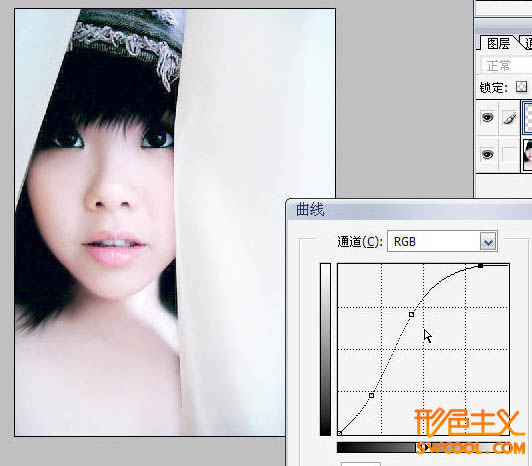Click the vertical gradient bar beside curve
The image size is (532, 466).
(325, 349)
